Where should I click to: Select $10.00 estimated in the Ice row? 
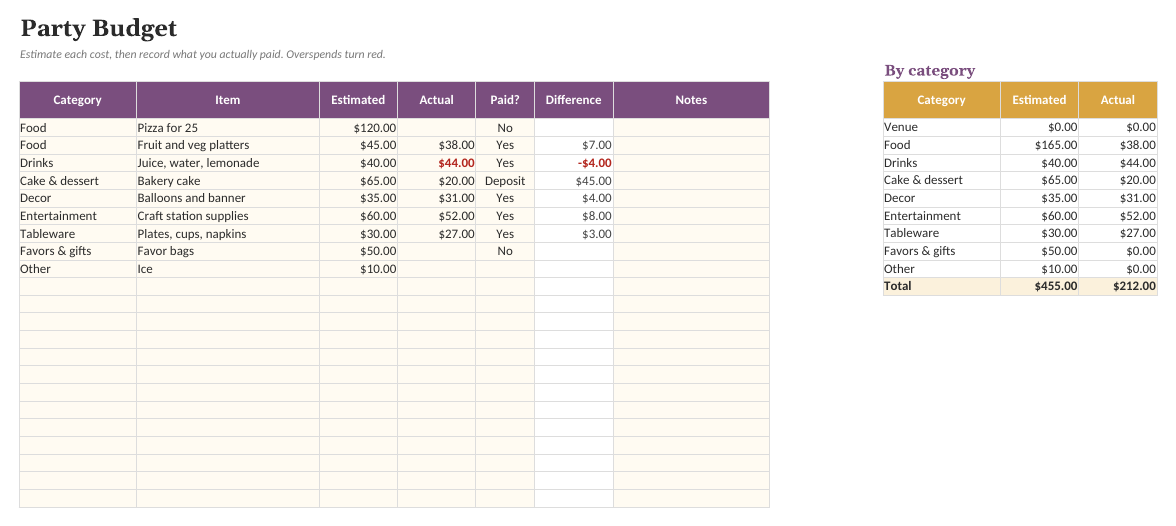(x=358, y=269)
